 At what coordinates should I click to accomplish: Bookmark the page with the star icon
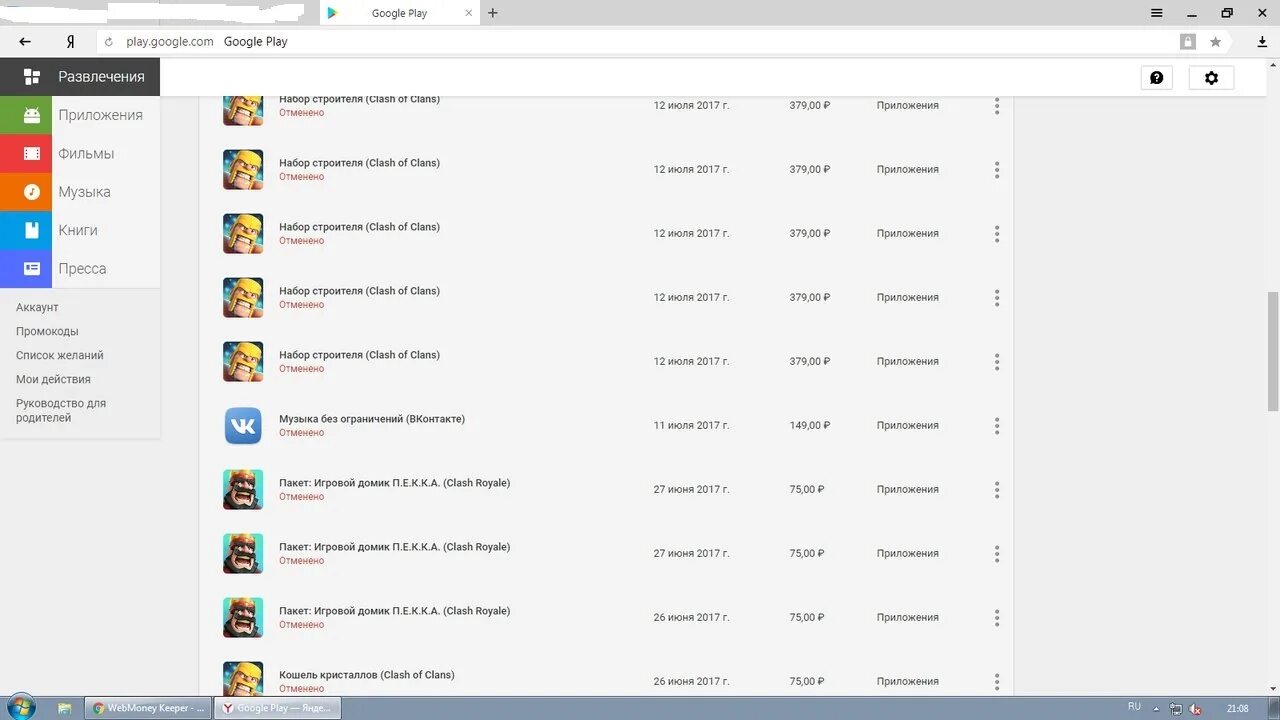coord(1215,42)
